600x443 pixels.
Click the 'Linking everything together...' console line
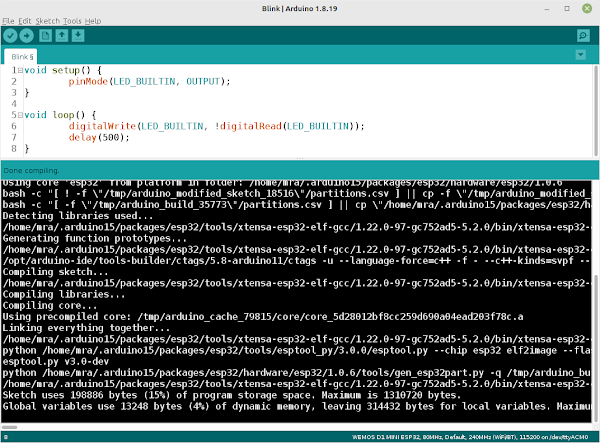tap(86, 328)
